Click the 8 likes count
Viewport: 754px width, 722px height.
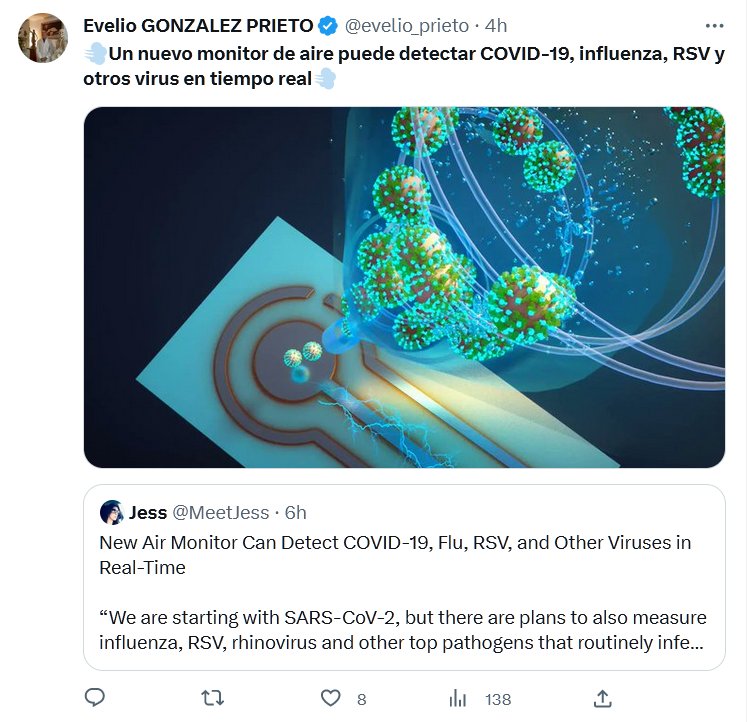[361, 699]
